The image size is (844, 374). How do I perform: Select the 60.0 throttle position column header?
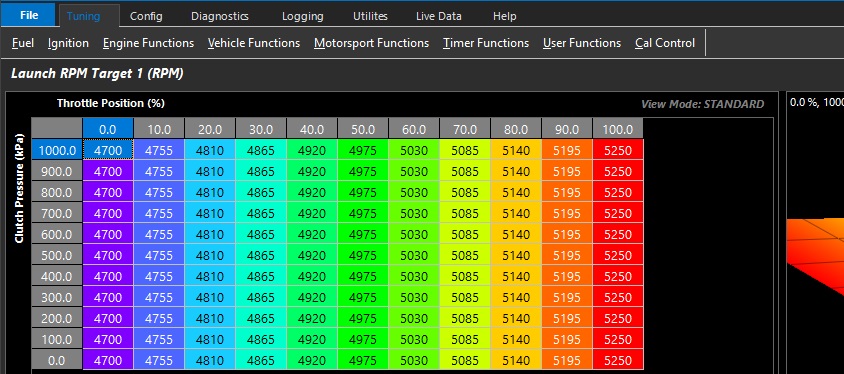[414, 129]
